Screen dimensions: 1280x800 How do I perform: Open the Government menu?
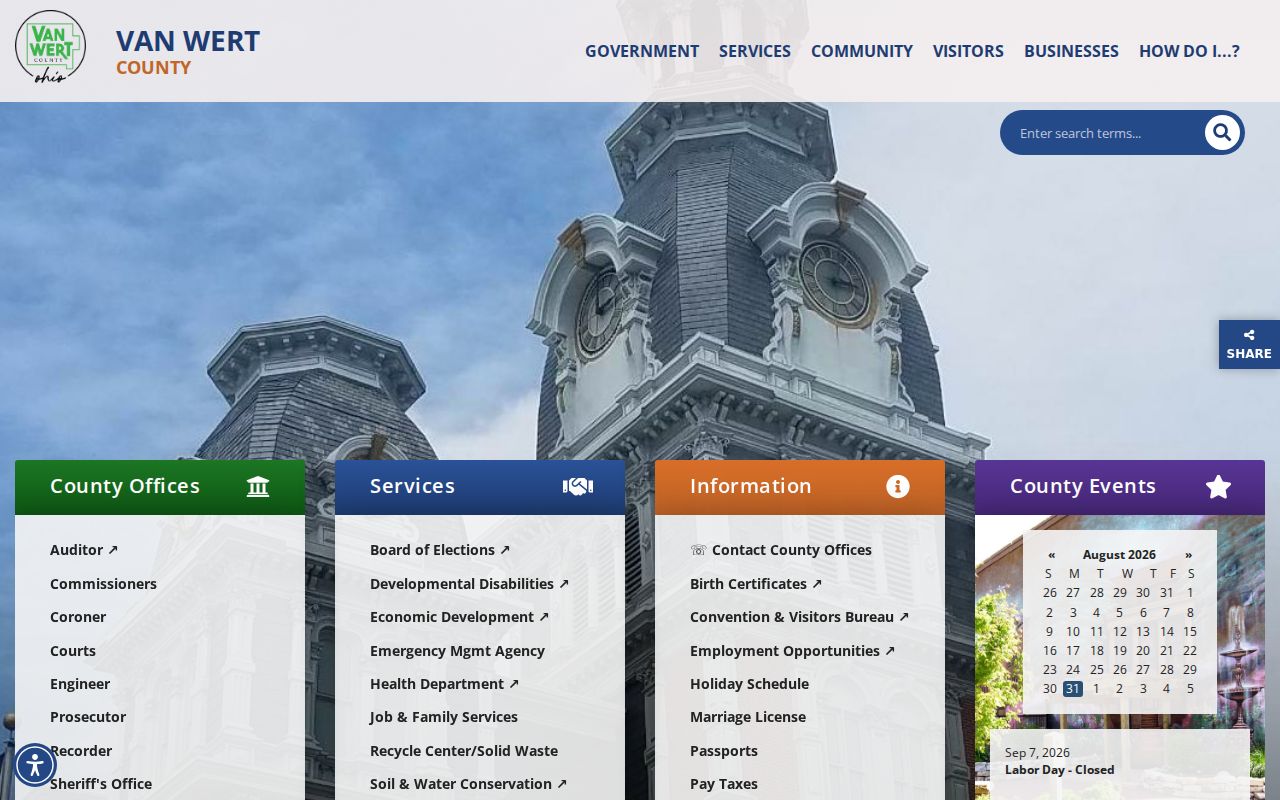click(x=642, y=51)
